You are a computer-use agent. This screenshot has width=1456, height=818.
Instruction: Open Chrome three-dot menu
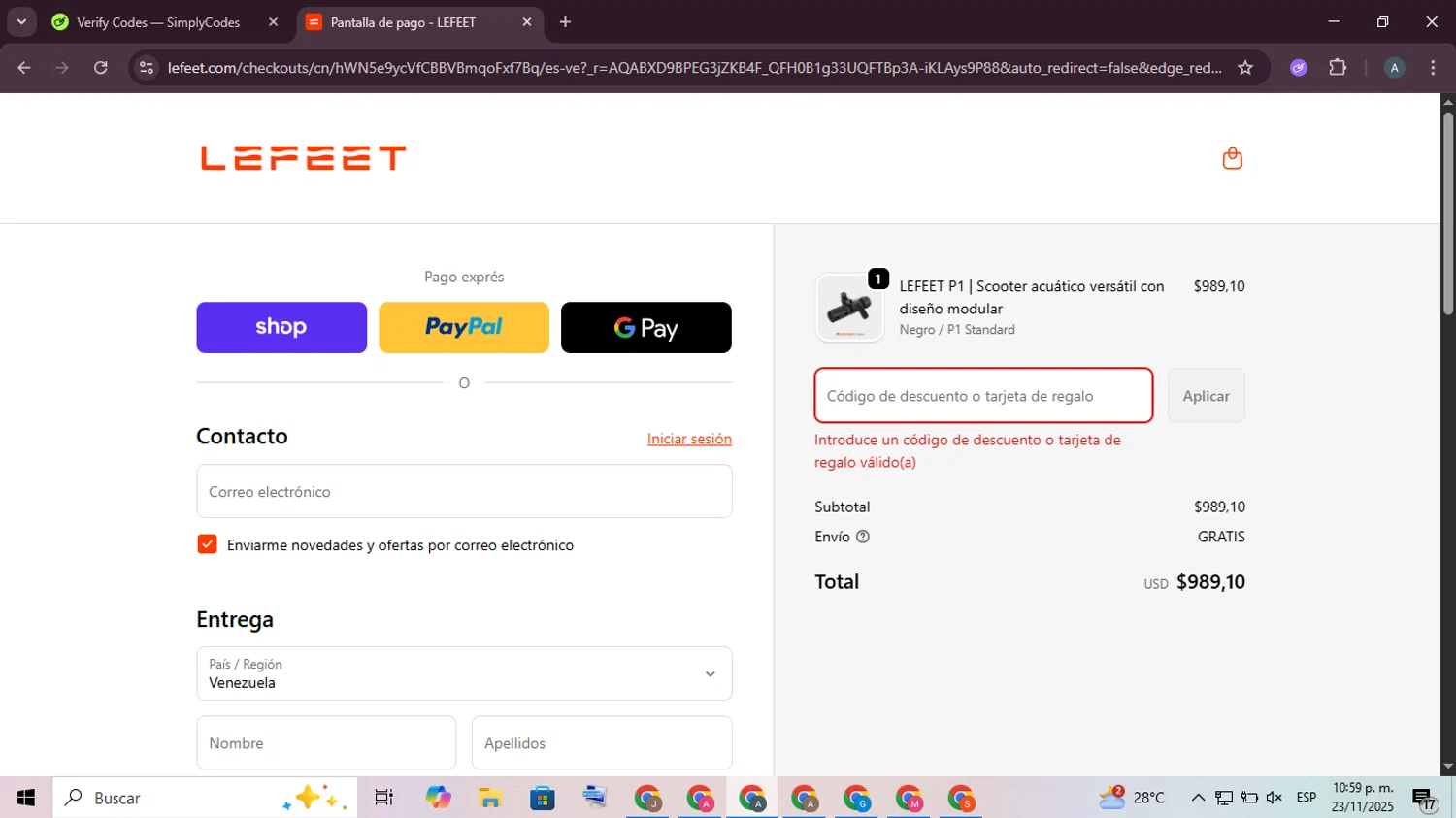click(x=1433, y=68)
